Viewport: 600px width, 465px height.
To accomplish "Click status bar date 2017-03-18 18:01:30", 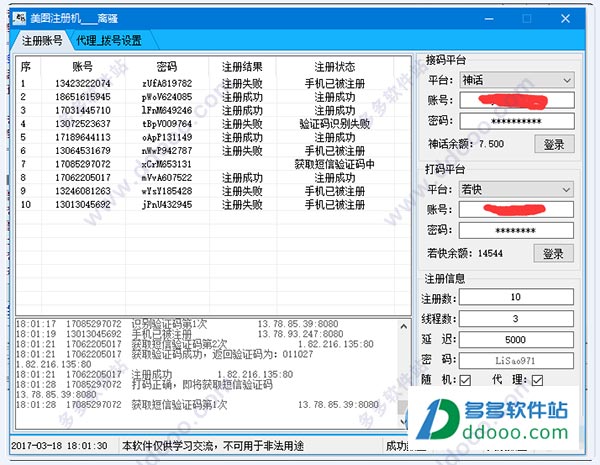I will tap(59, 446).
